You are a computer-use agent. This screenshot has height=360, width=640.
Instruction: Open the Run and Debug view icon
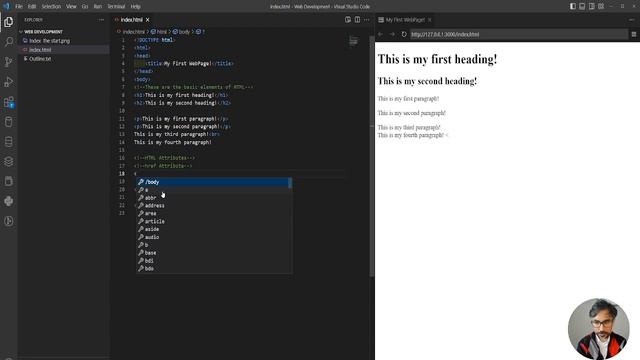(x=9, y=82)
